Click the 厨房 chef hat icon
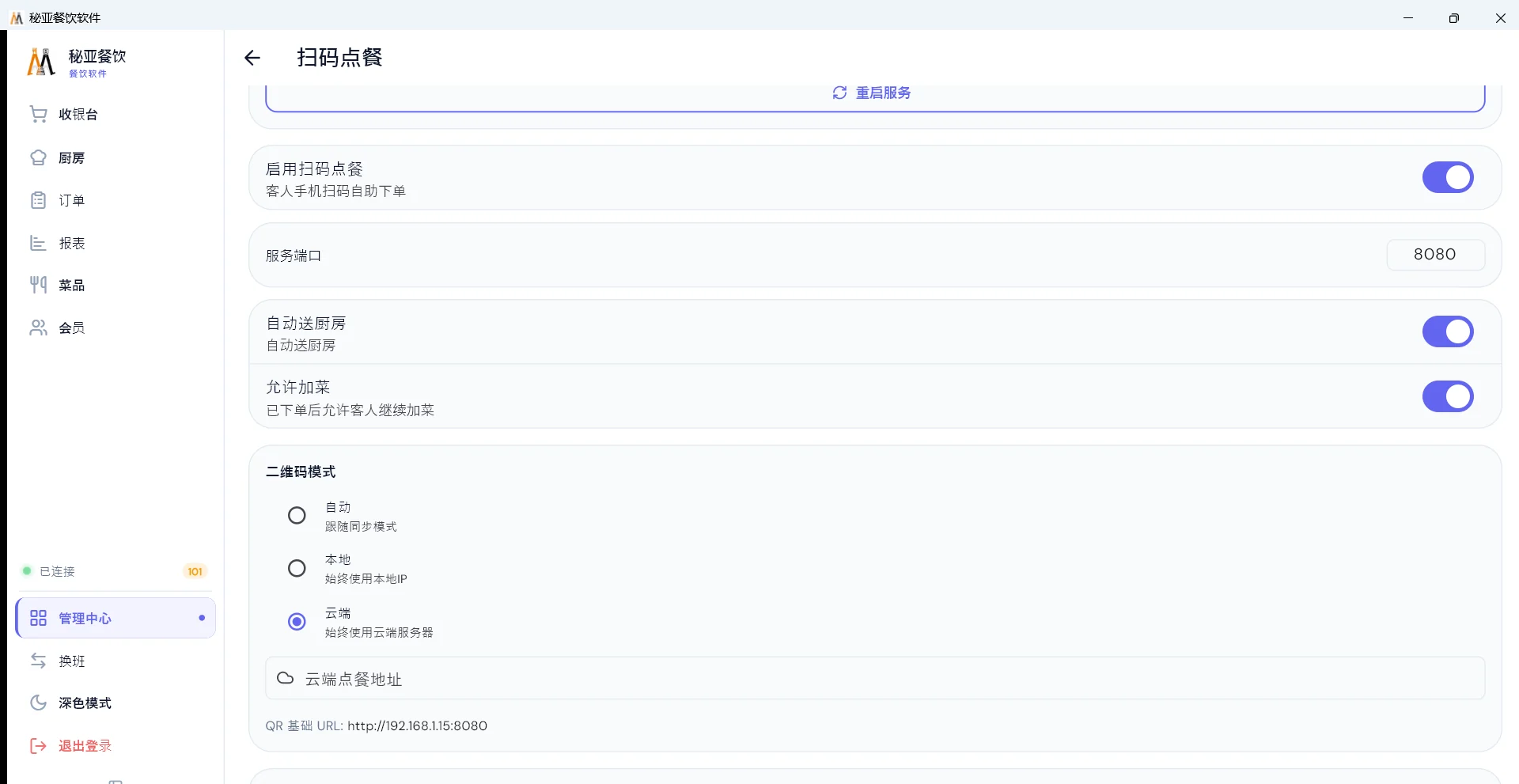This screenshot has height=784, width=1519. tap(38, 157)
